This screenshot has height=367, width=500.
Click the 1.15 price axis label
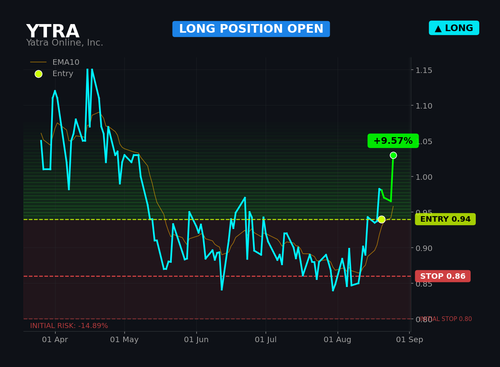(424, 70)
